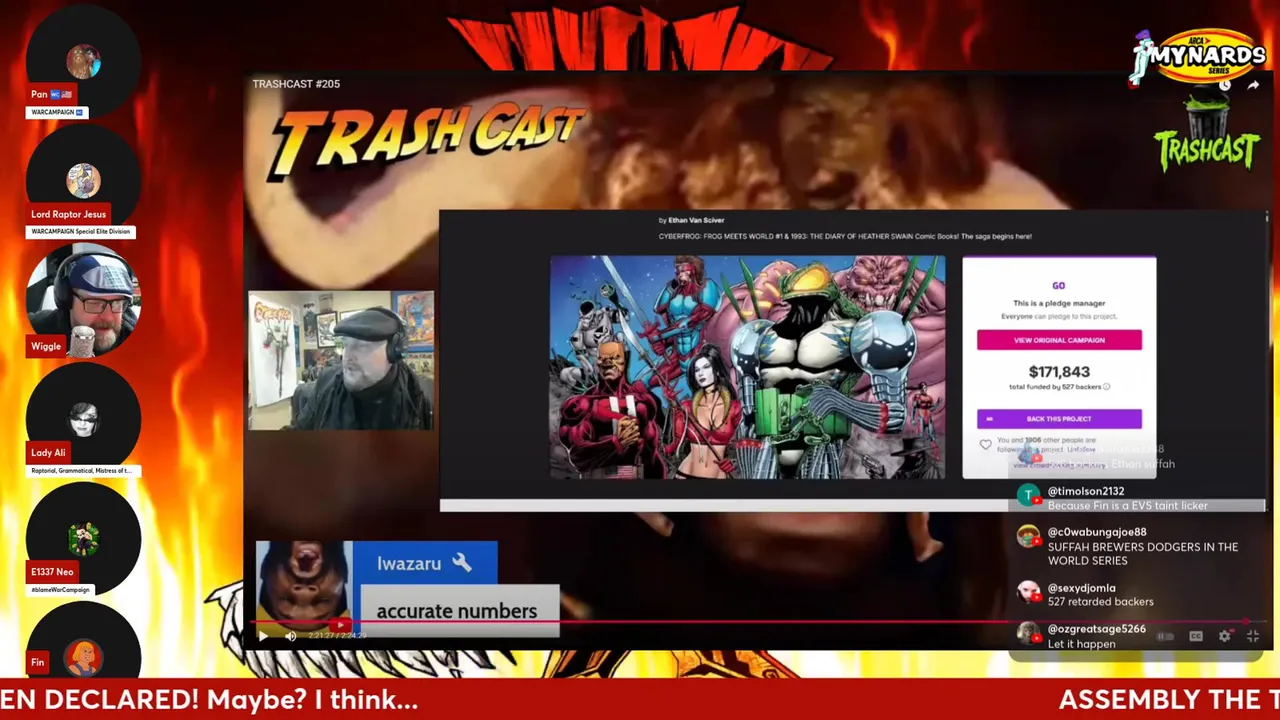Click @timolson2132 chat avatar
Viewport: 1280px width, 720px height.
[x=1028, y=495]
